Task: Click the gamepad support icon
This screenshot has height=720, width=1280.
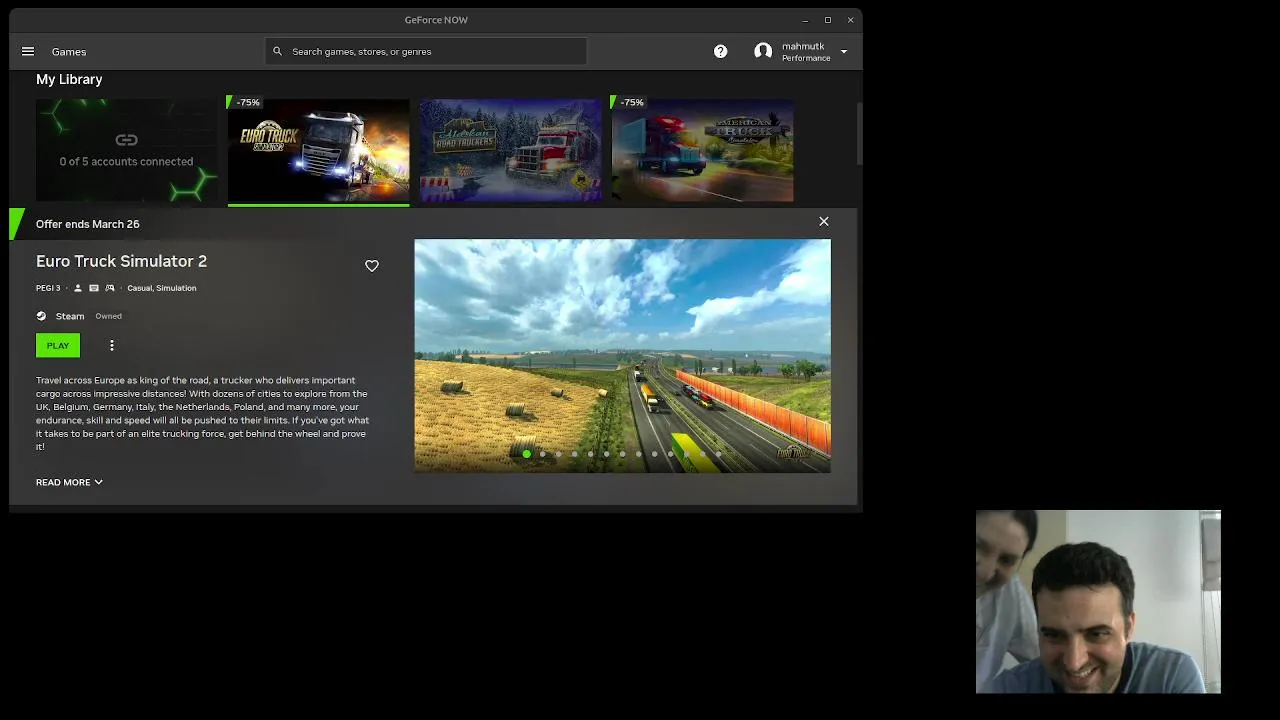Action: pyautogui.click(x=110, y=288)
